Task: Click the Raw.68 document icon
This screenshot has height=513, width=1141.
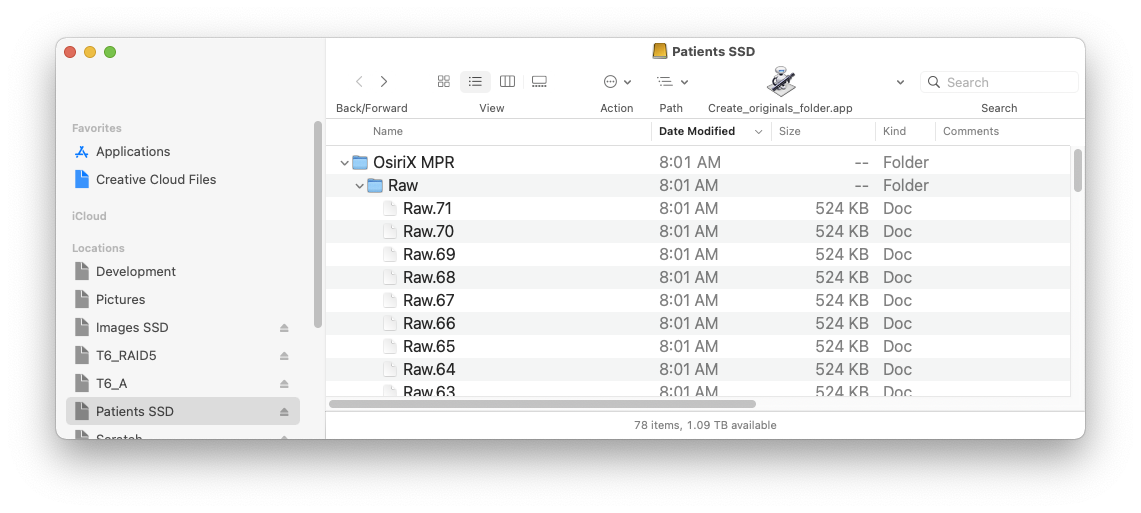Action: coord(390,277)
